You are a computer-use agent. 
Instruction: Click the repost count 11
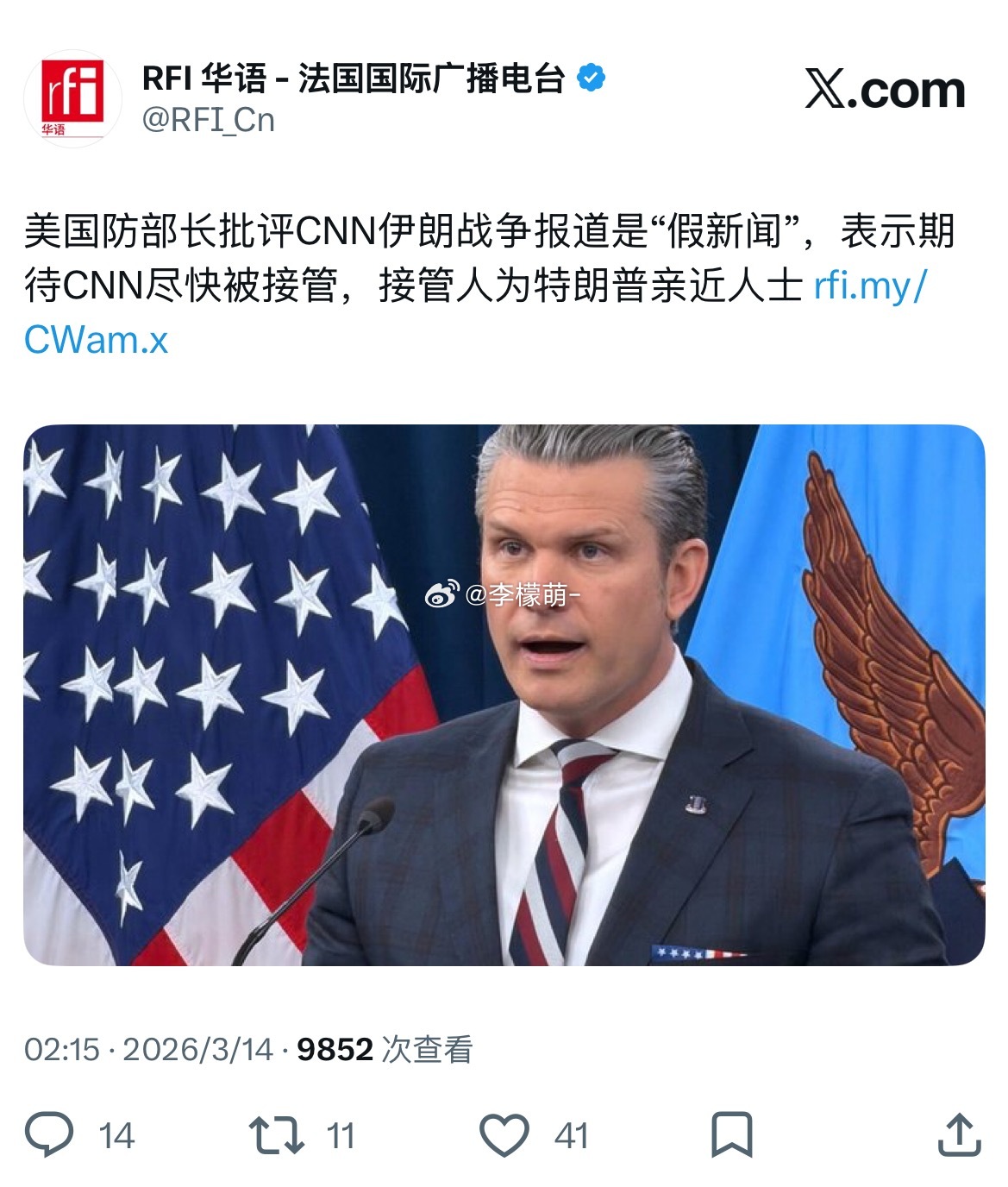pos(341,1136)
